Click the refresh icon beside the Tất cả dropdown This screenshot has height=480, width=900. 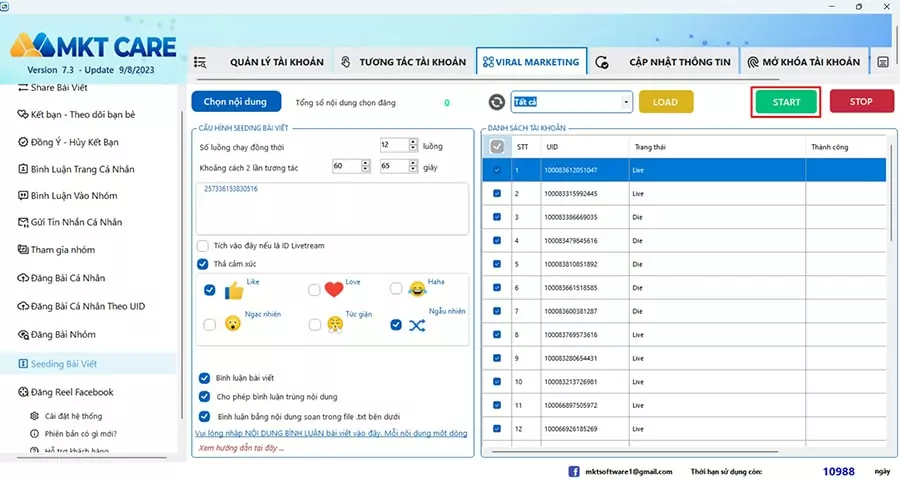click(496, 102)
